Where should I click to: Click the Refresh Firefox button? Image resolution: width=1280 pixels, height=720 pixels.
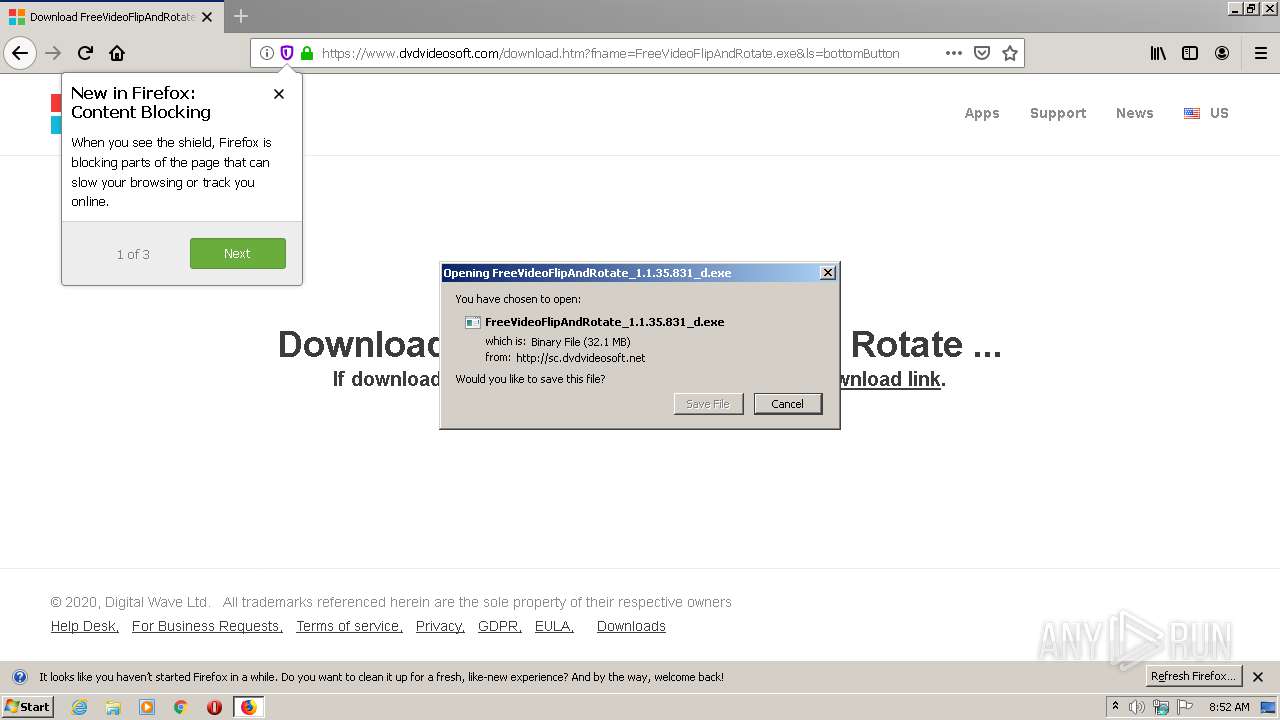pos(1193,677)
